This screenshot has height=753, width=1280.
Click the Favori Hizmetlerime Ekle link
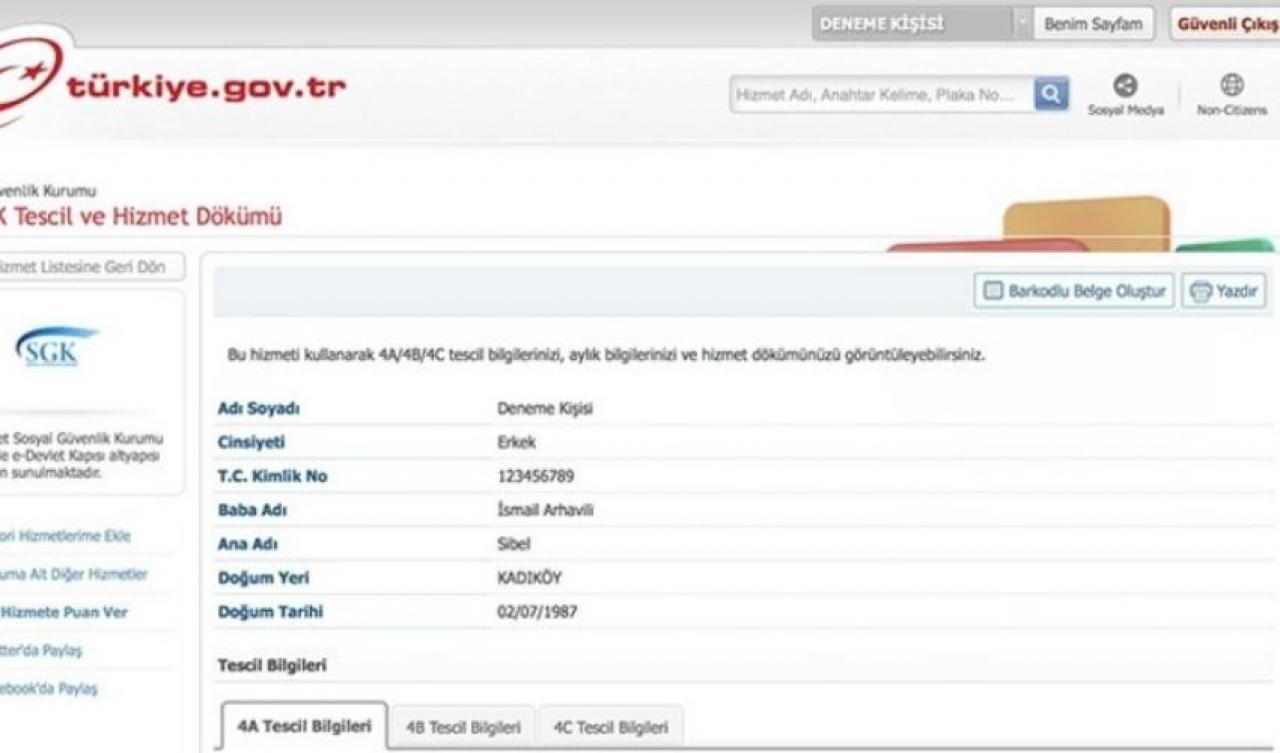65,536
